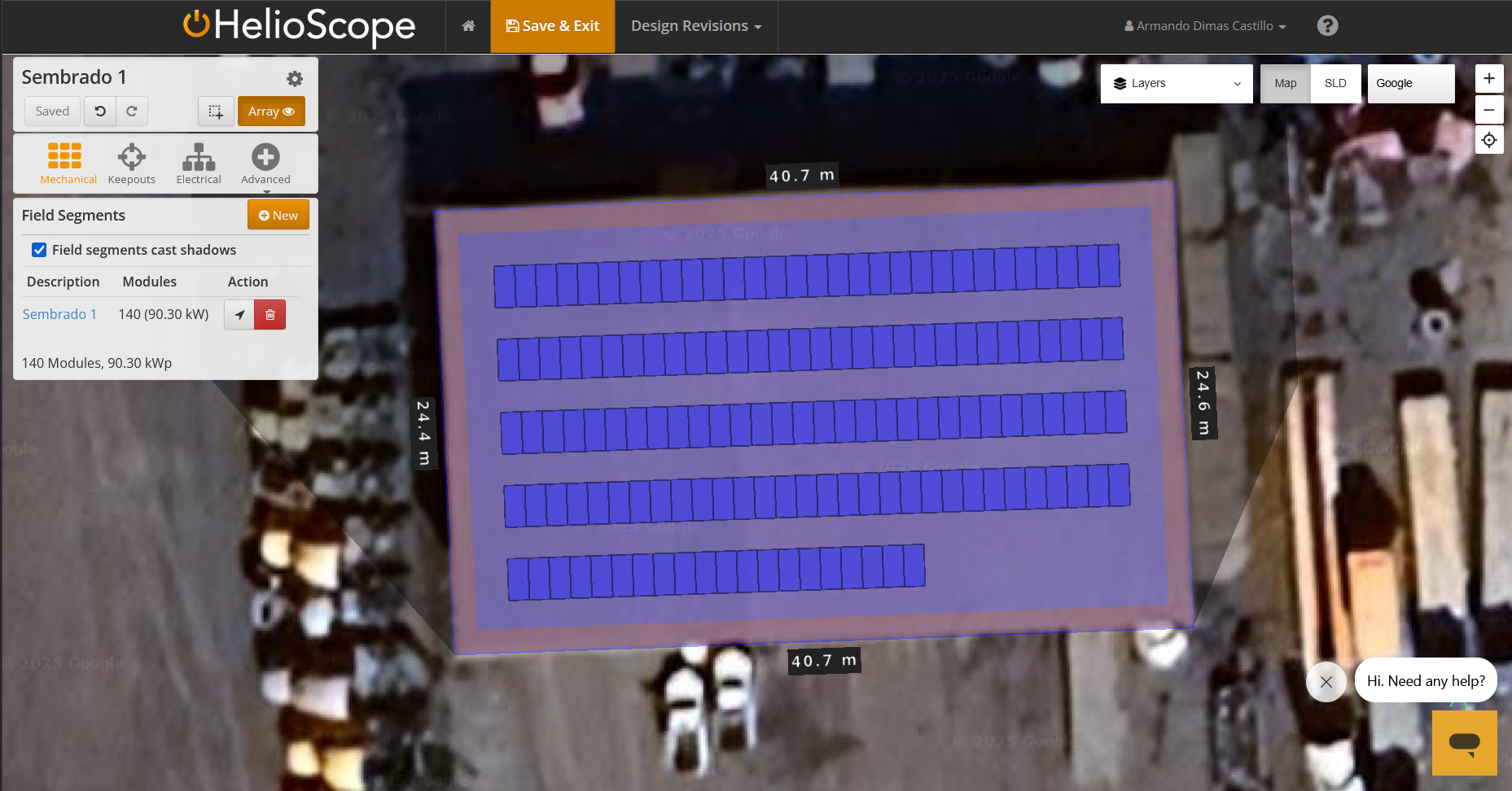Select the marquee selection tool
Viewport: 1512px width, 791px height.
click(216, 111)
